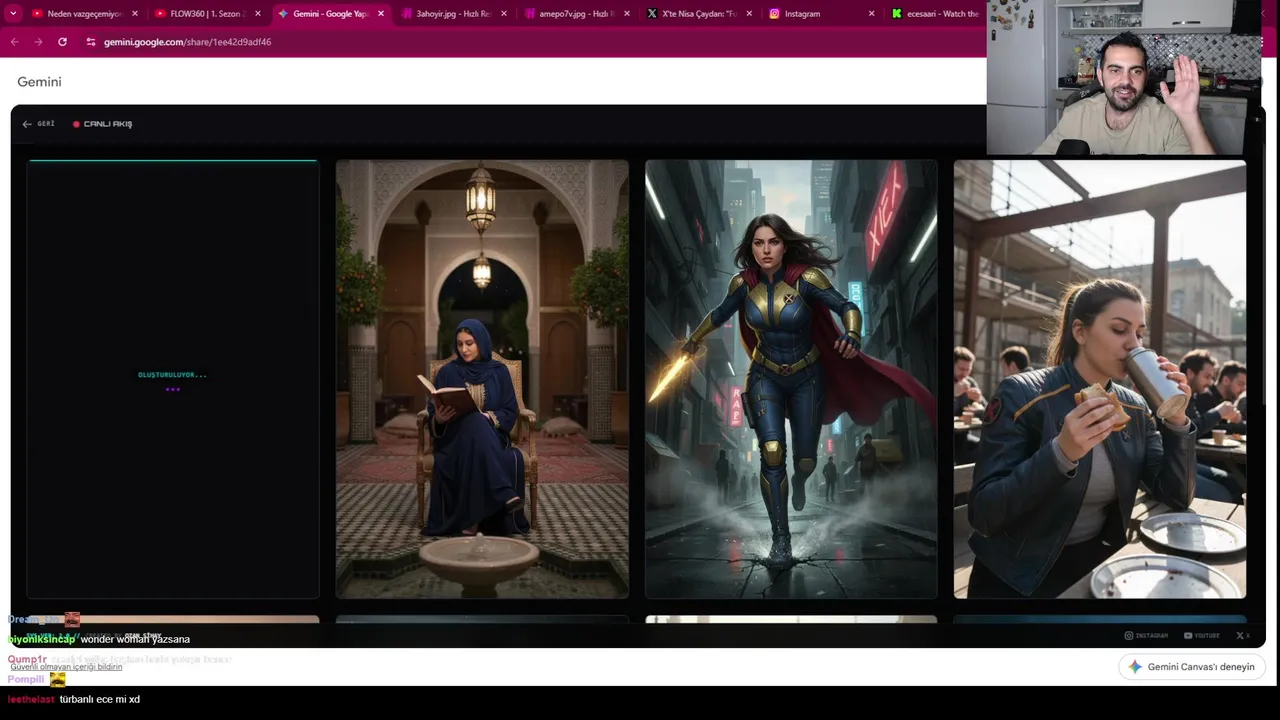Click the Gemini logo text

pyautogui.click(x=39, y=82)
